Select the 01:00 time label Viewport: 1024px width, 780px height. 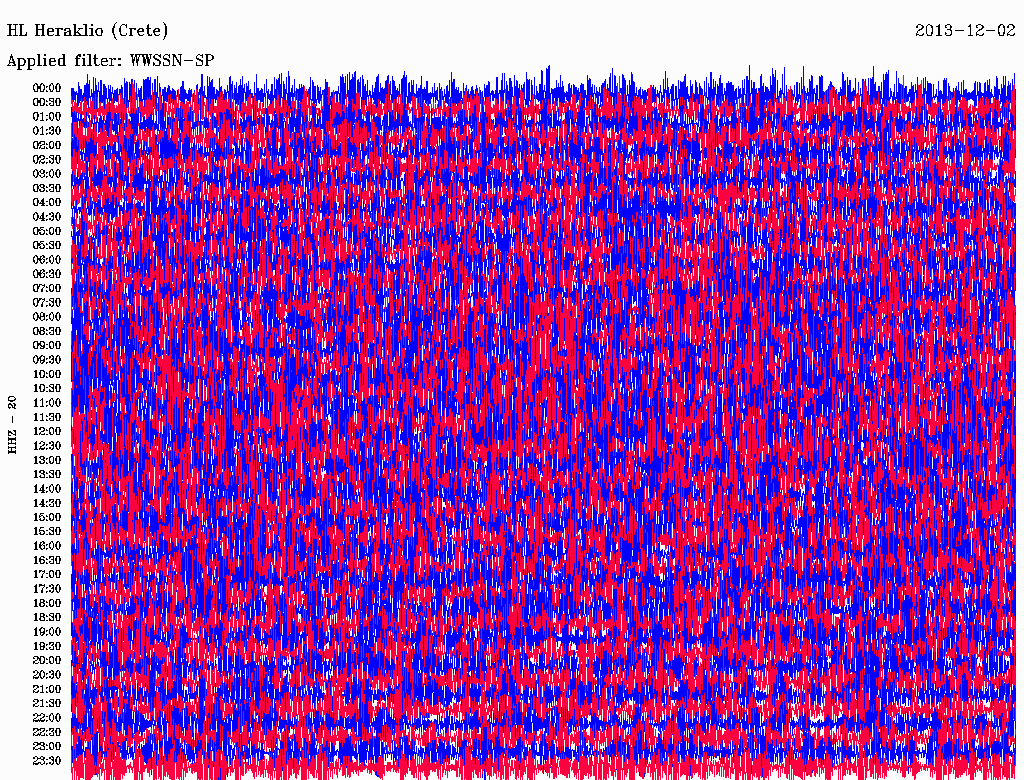tap(47, 116)
